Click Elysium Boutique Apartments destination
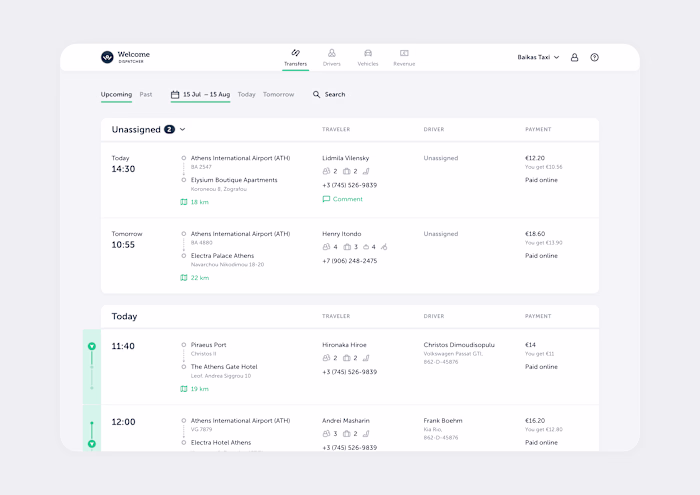Image resolution: width=700 pixels, height=495 pixels. point(234,180)
